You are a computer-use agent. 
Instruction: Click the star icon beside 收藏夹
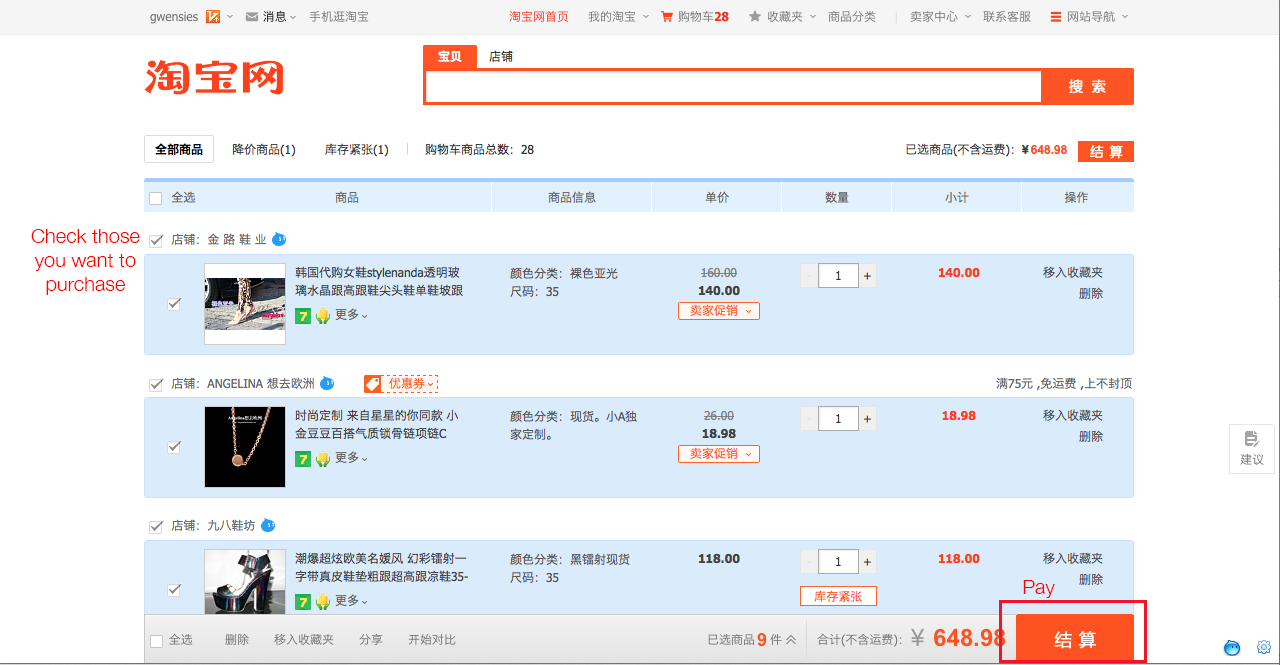(756, 17)
